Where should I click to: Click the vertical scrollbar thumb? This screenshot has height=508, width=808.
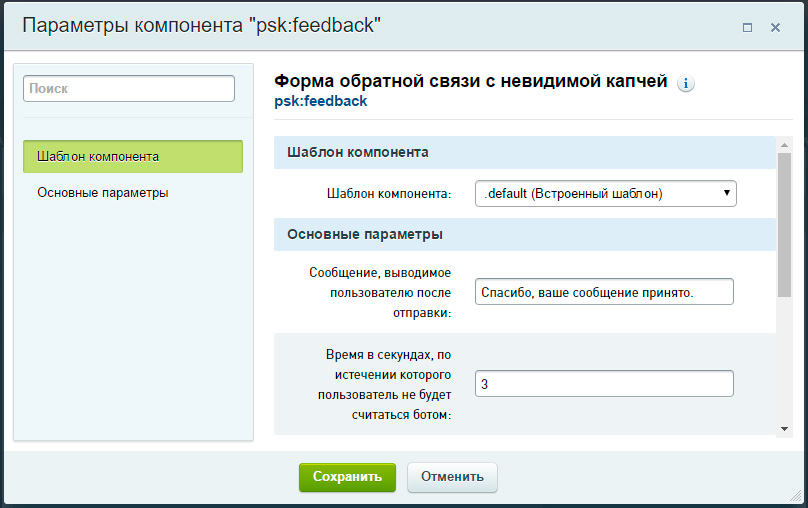(784, 225)
